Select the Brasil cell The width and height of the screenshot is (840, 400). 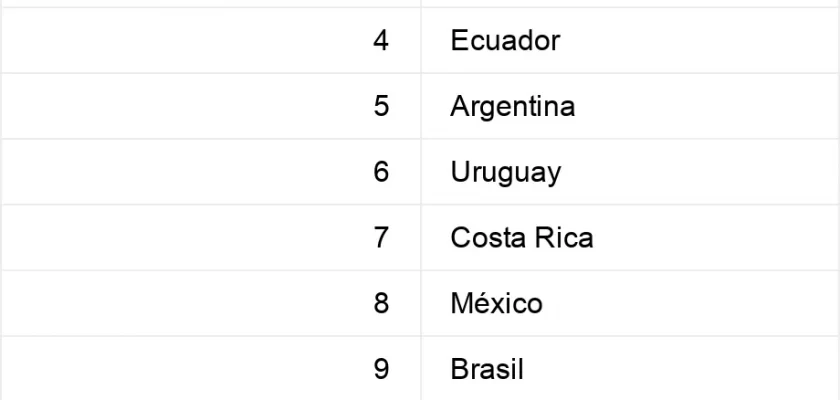coord(631,368)
